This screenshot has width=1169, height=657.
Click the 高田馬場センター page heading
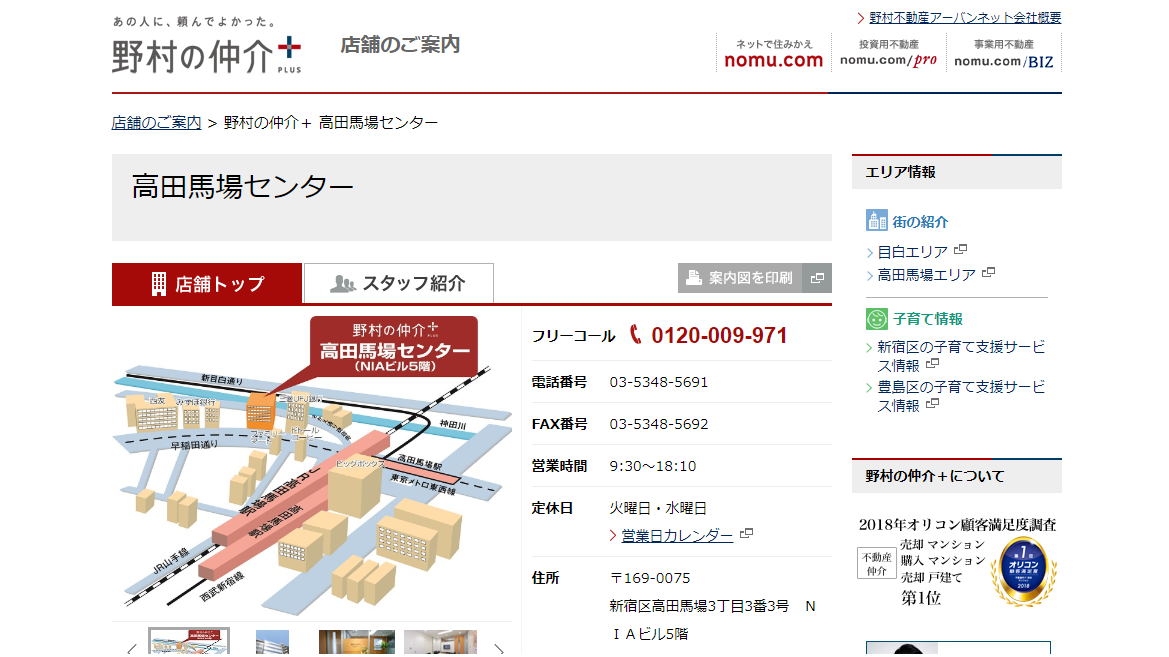click(x=242, y=186)
